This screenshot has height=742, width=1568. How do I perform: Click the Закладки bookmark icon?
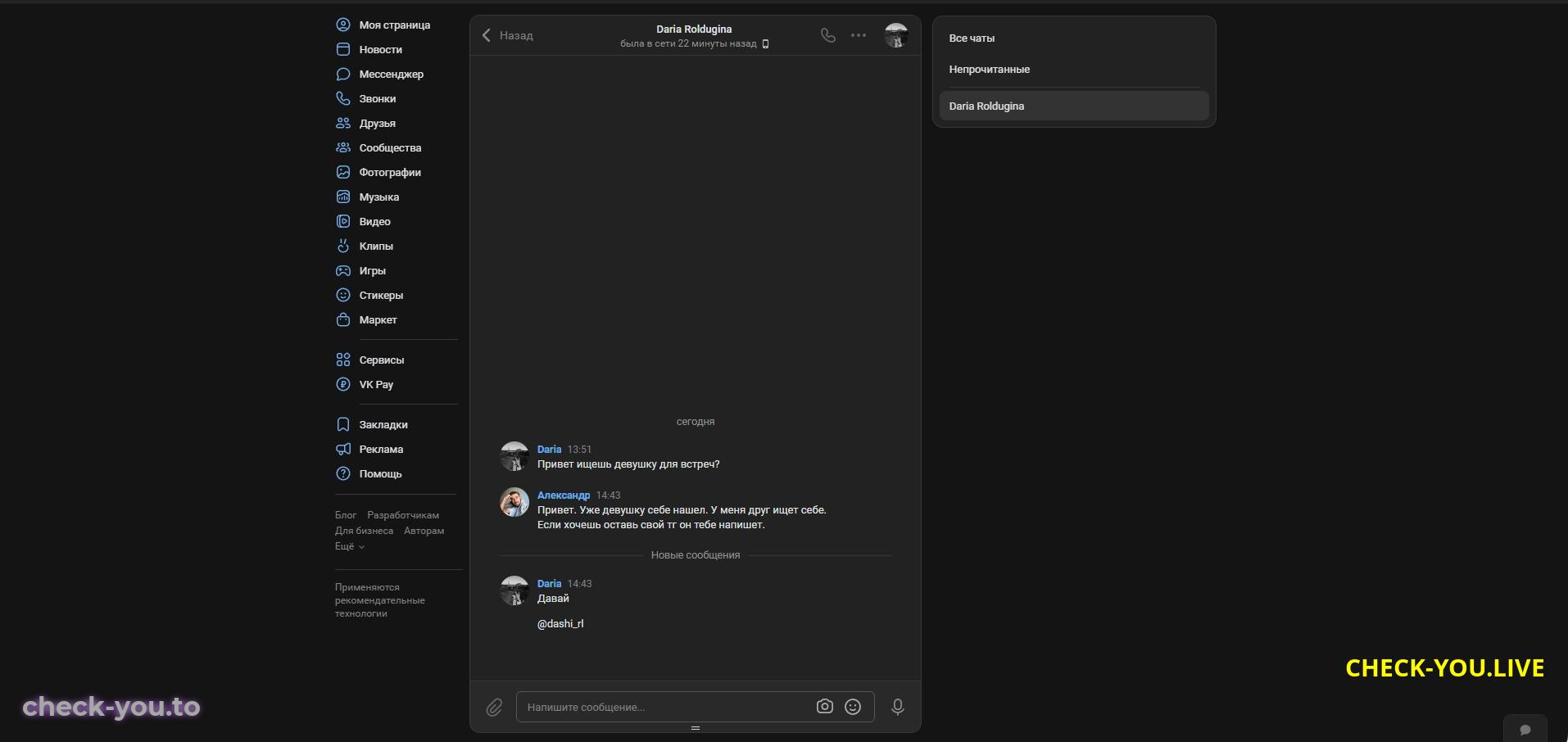tap(343, 425)
